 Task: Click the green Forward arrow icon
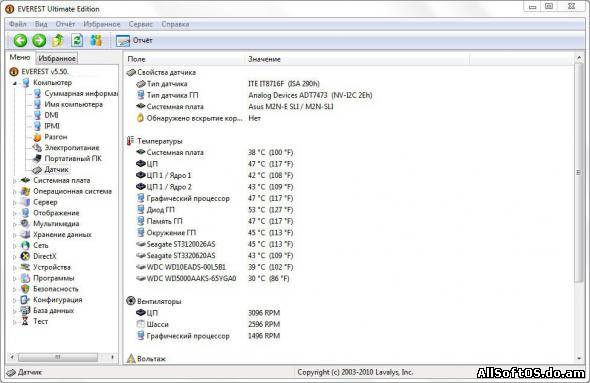[x=39, y=40]
